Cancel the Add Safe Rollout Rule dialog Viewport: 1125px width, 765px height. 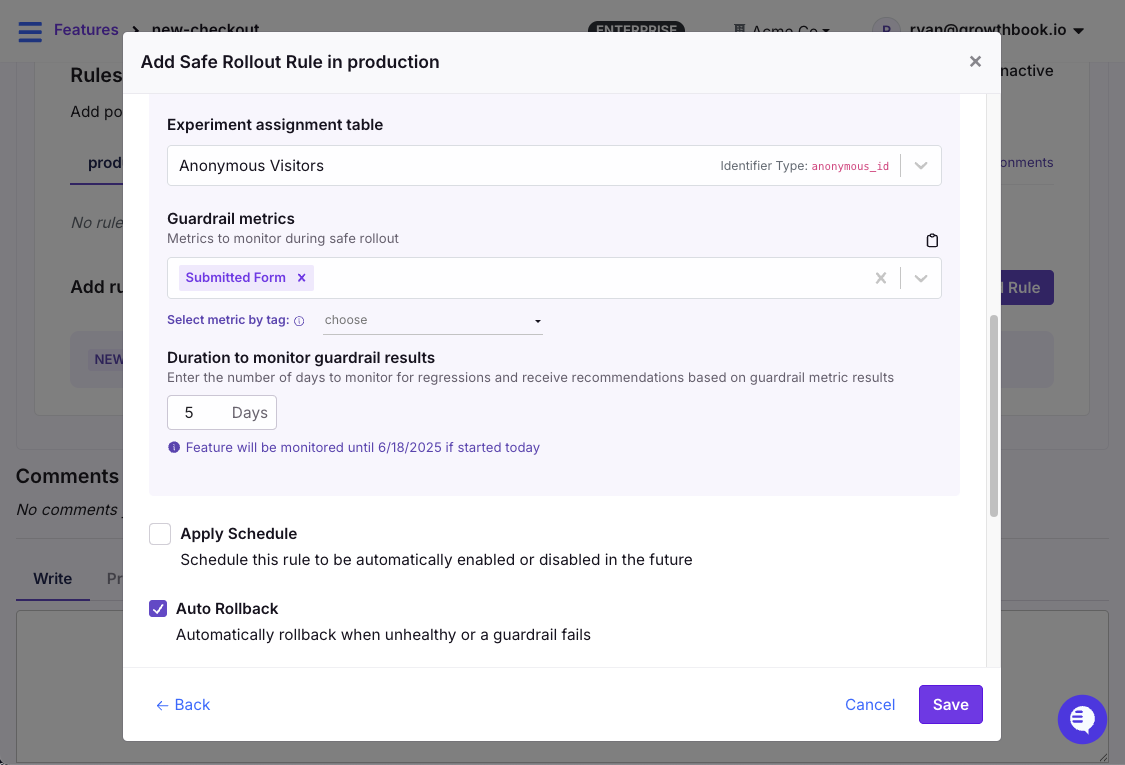pyautogui.click(x=870, y=704)
